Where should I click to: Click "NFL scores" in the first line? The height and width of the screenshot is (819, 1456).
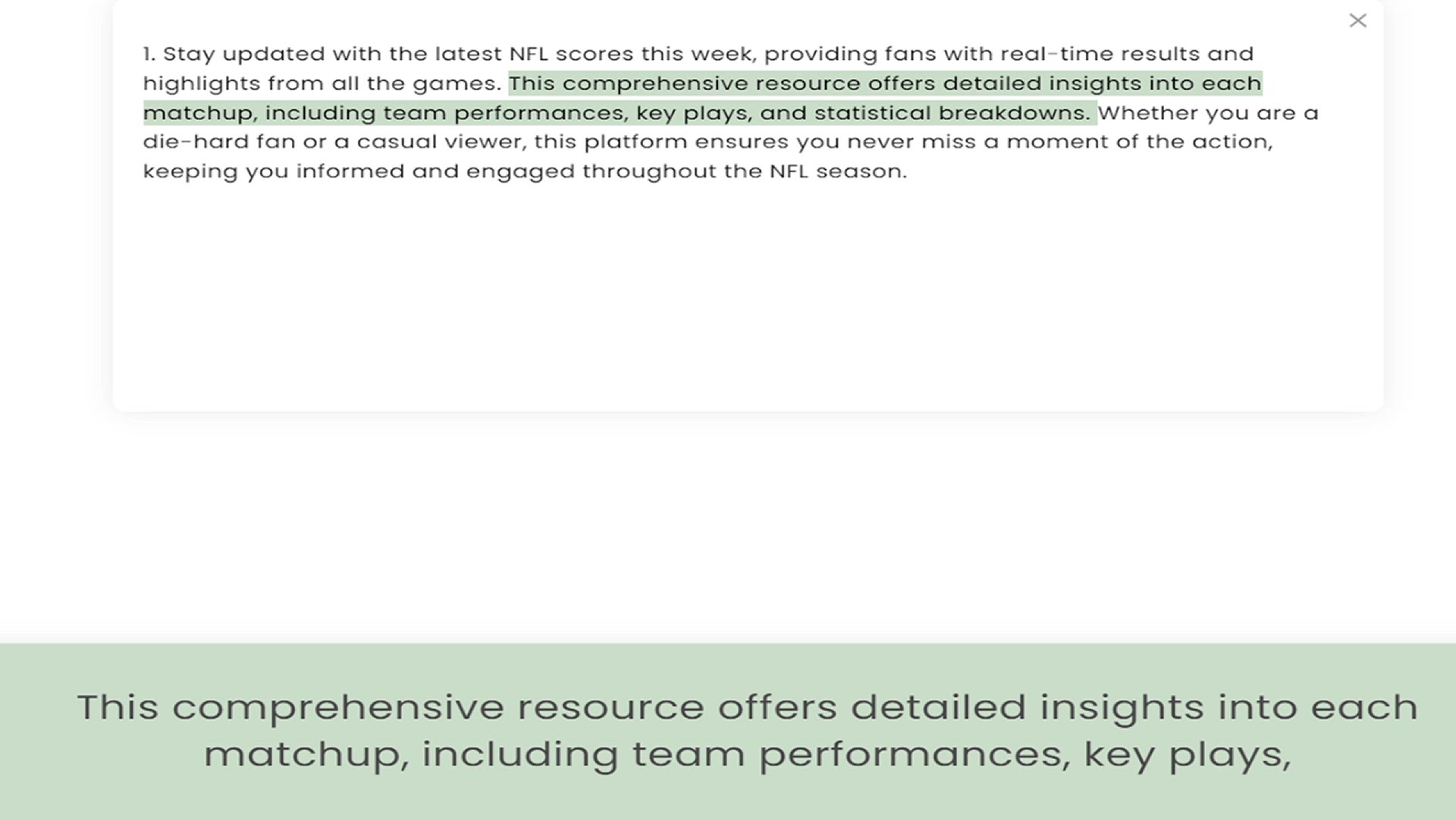click(x=571, y=55)
